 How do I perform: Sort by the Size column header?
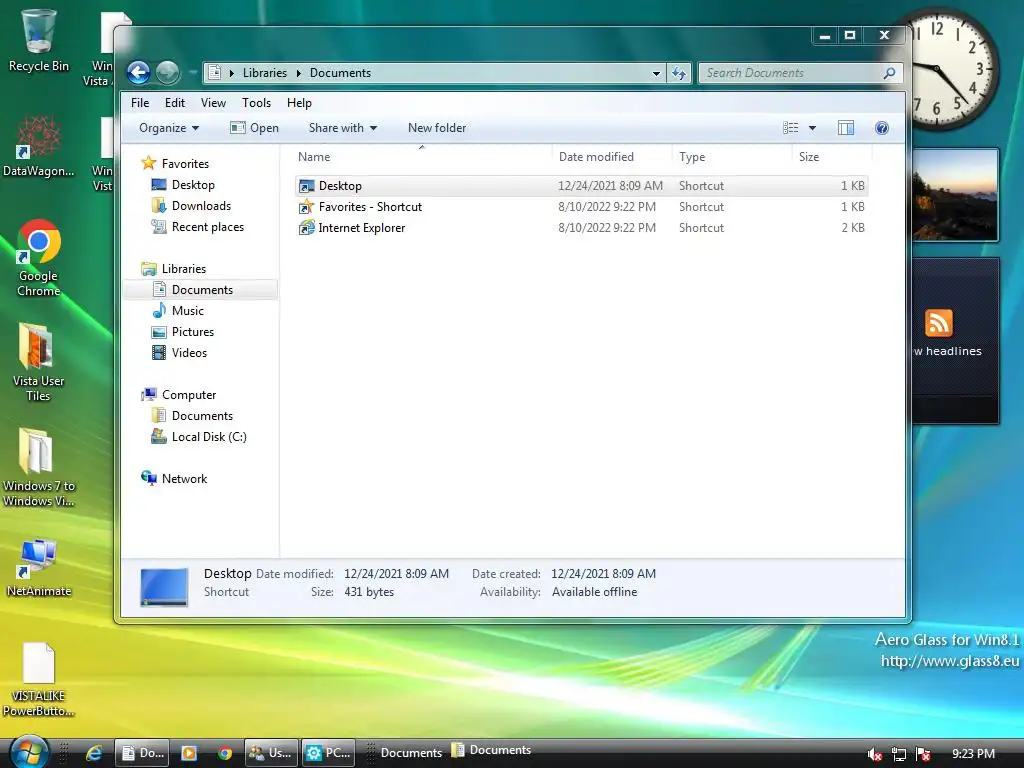832,157
